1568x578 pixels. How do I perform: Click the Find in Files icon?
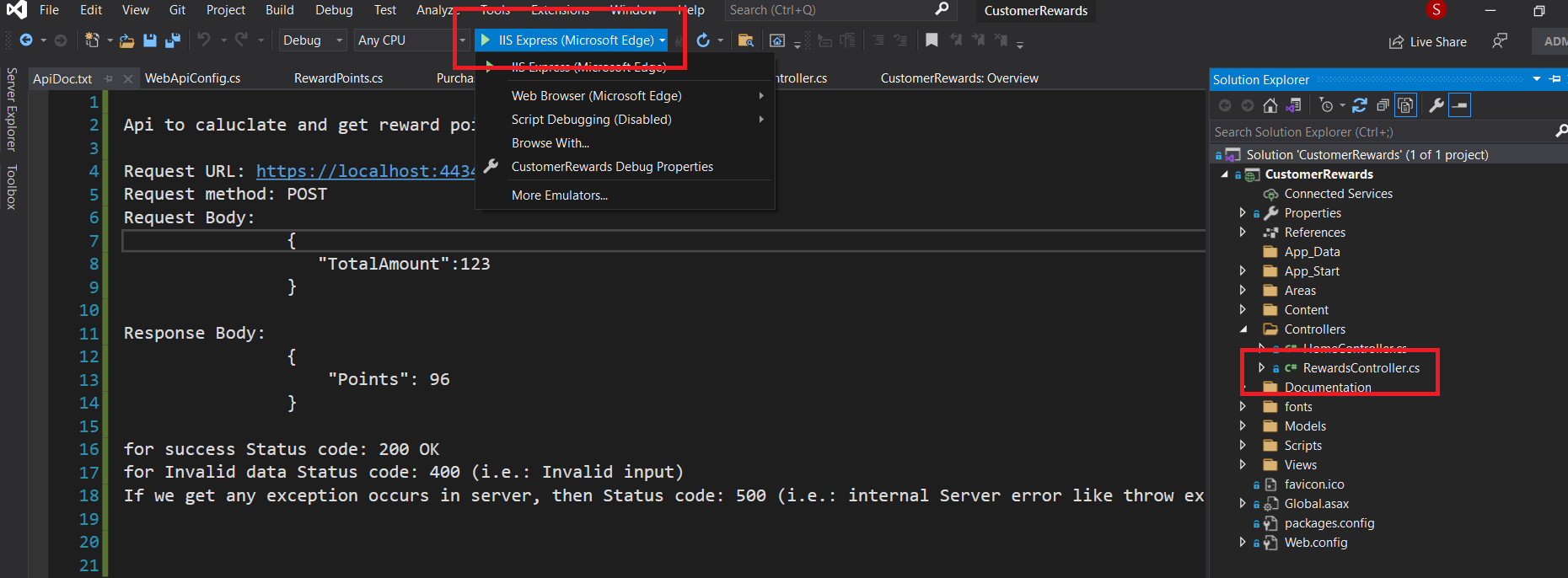click(x=745, y=40)
